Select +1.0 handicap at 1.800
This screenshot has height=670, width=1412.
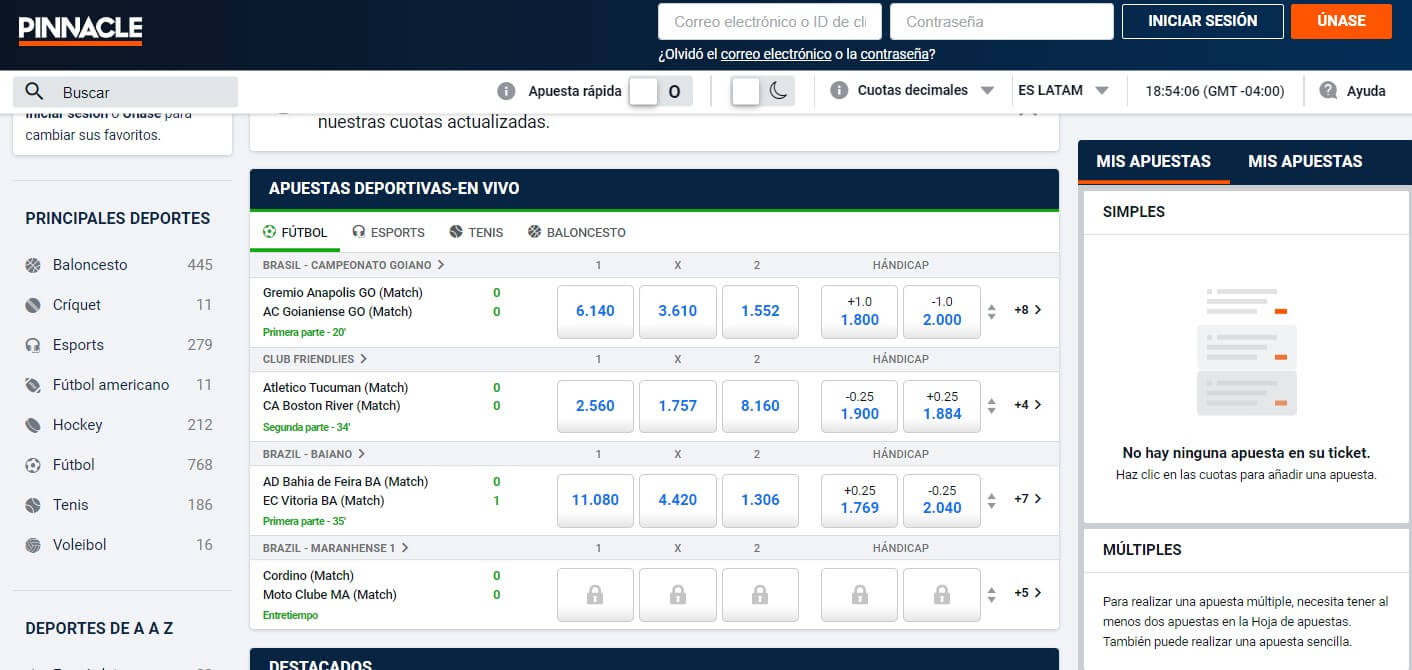tap(860, 311)
